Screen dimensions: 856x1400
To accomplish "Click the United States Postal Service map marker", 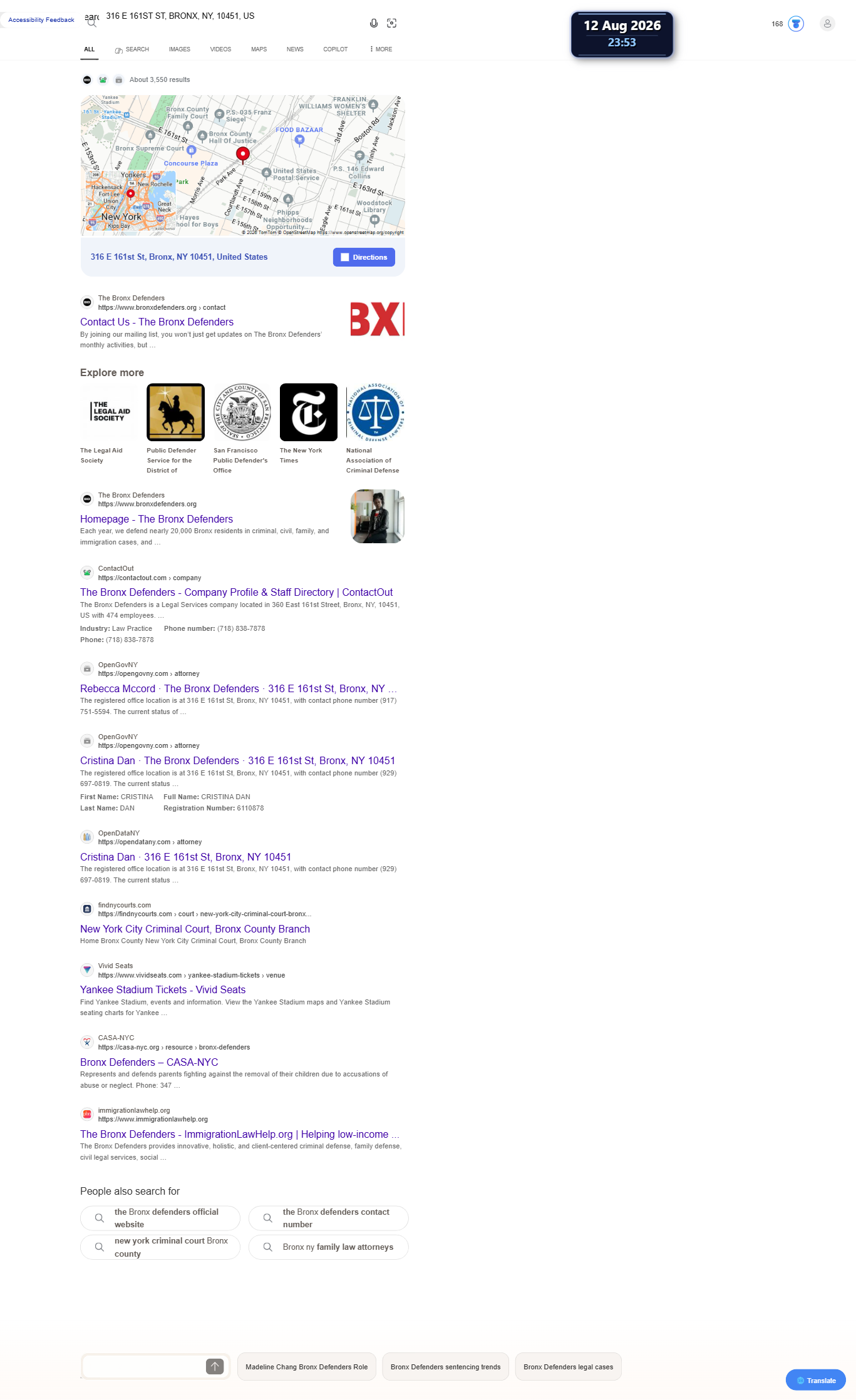I will 266,172.
